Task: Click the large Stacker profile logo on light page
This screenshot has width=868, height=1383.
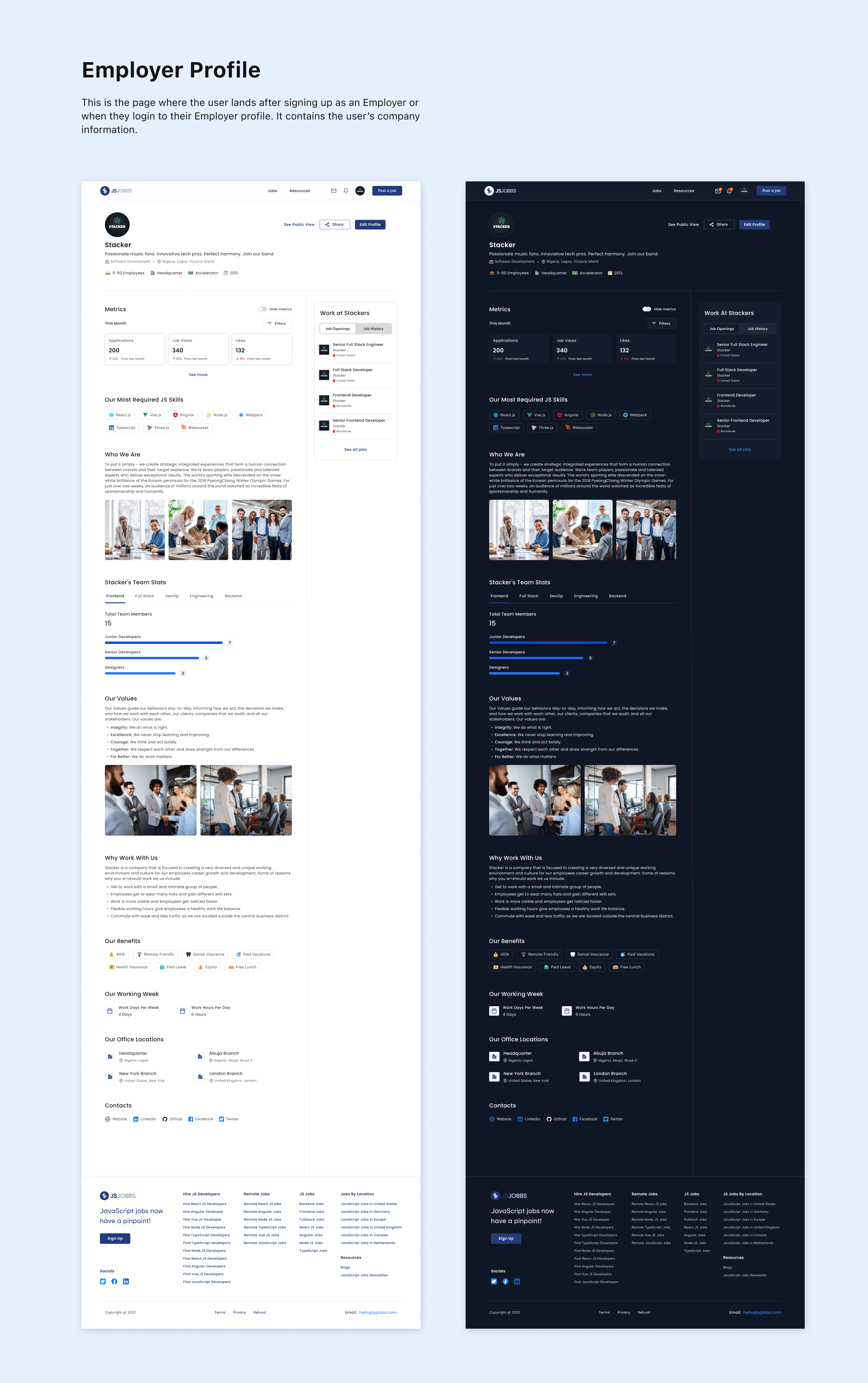Action: point(117,224)
